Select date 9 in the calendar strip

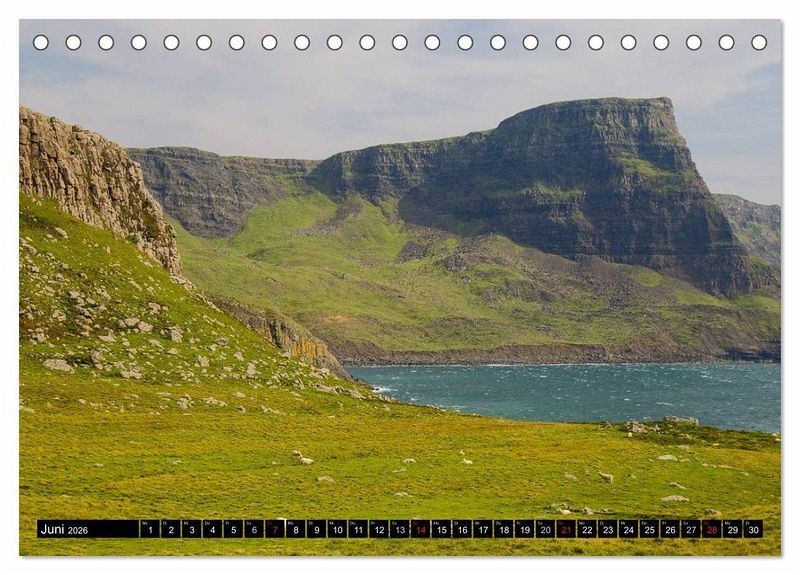pos(317,529)
